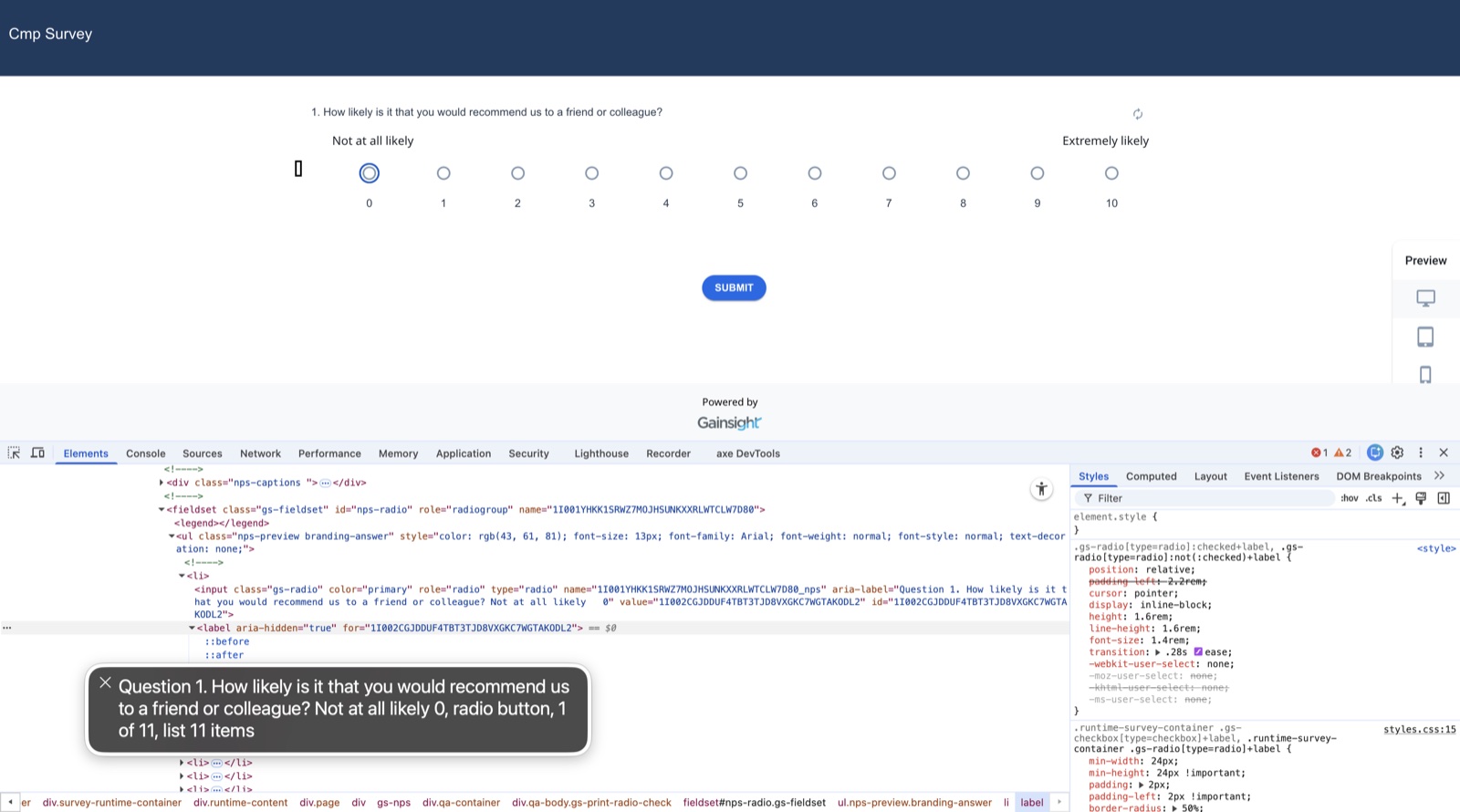This screenshot has height=812, width=1460.
Task: Select the ::before pseudo-element row
Action: coord(227,641)
